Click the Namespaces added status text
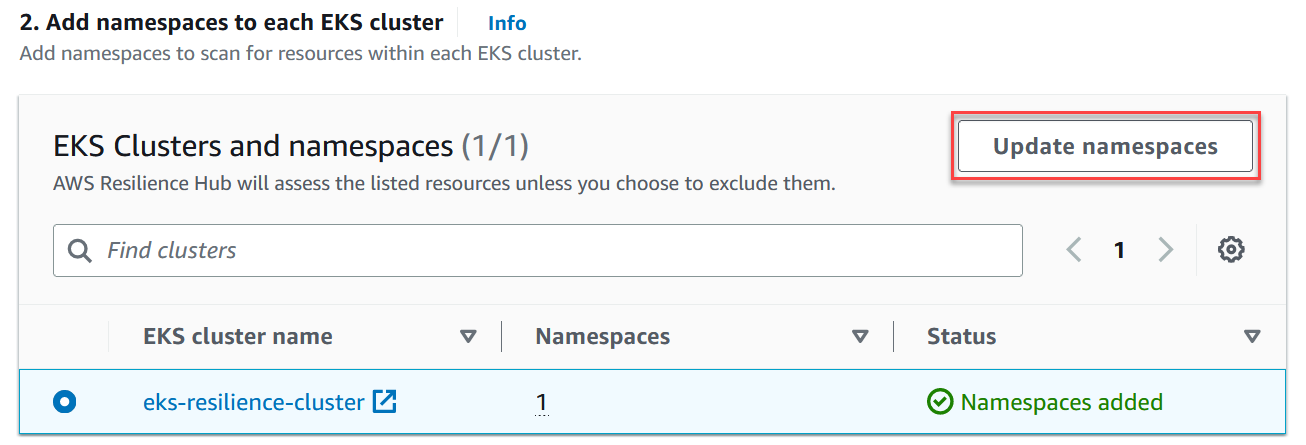The image size is (1306, 445). (x=1061, y=402)
